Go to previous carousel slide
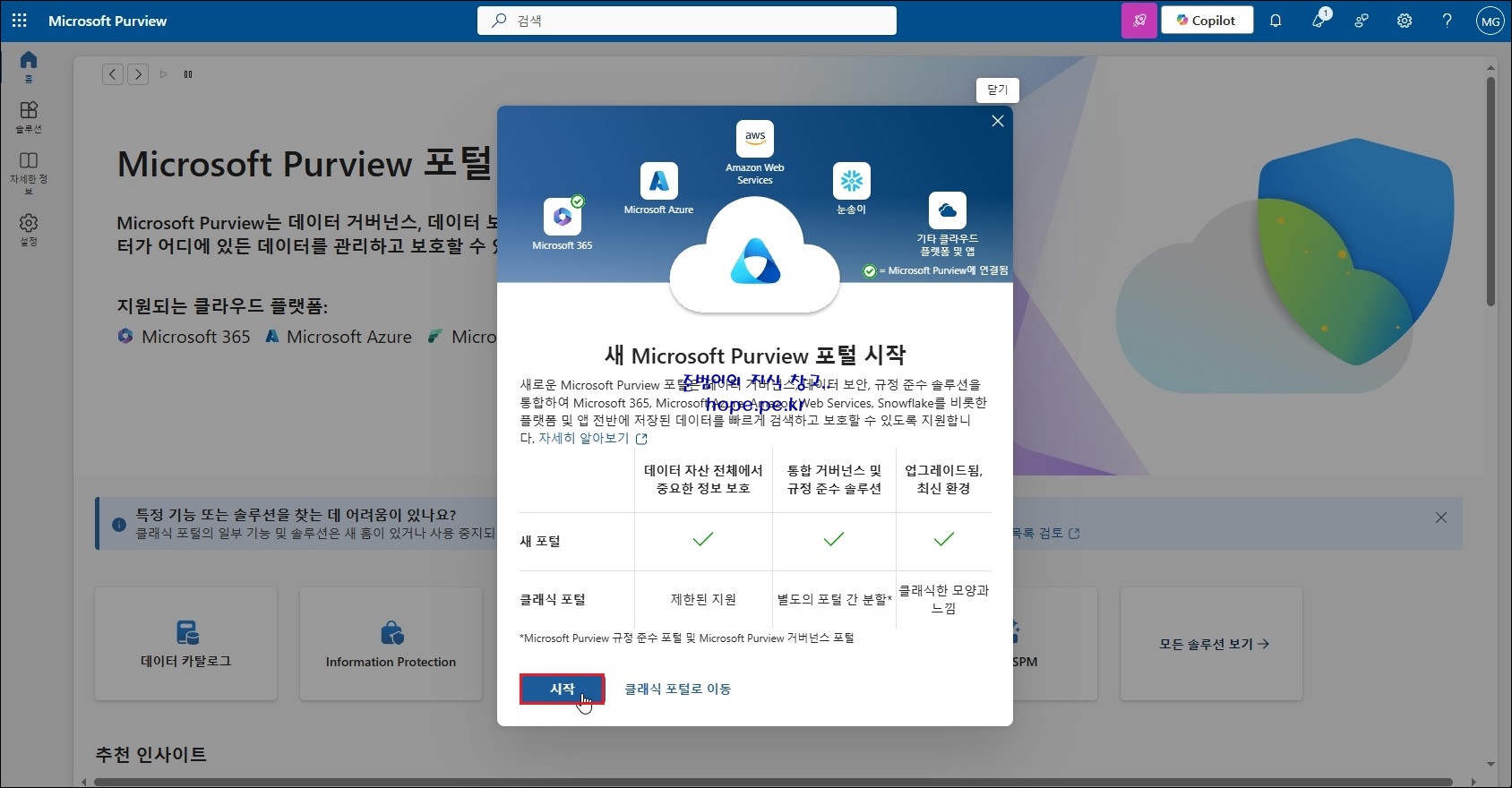This screenshot has width=1512, height=788. 113,74
